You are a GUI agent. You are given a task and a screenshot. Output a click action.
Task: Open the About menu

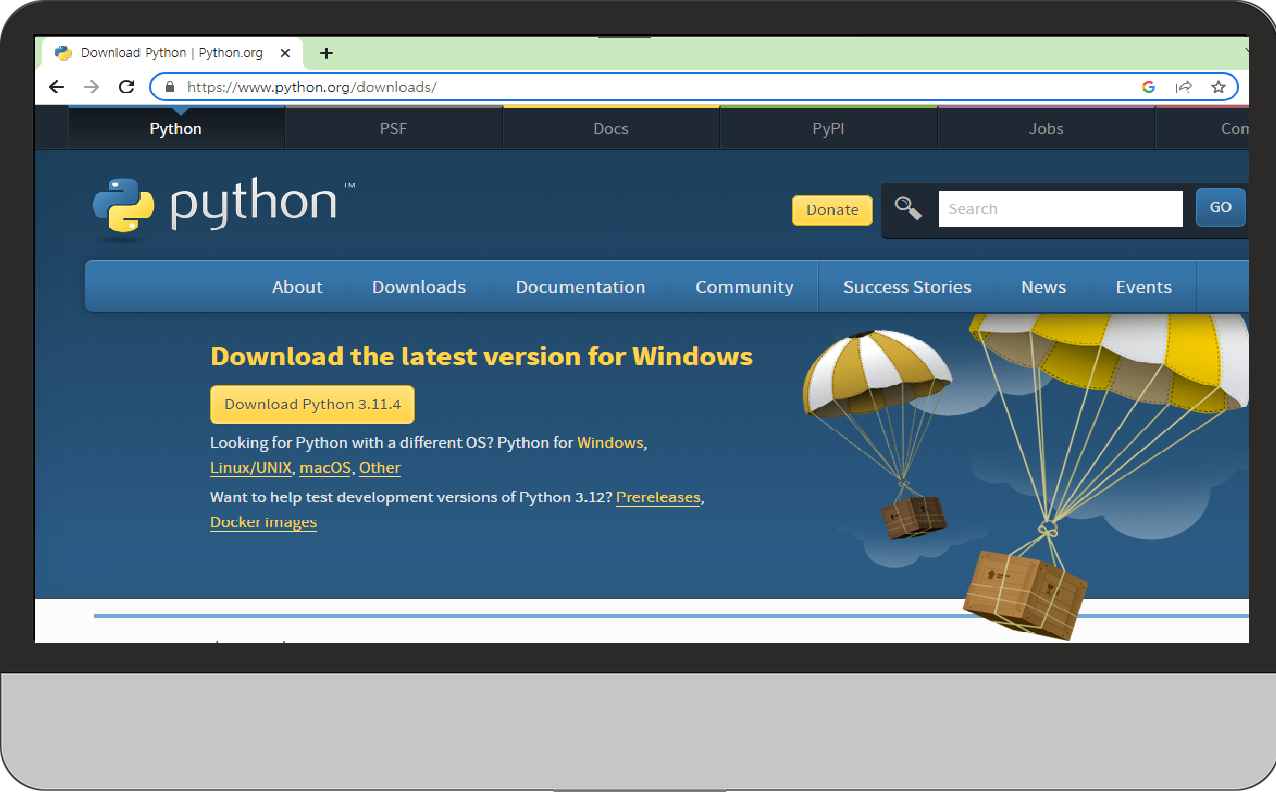pos(297,287)
